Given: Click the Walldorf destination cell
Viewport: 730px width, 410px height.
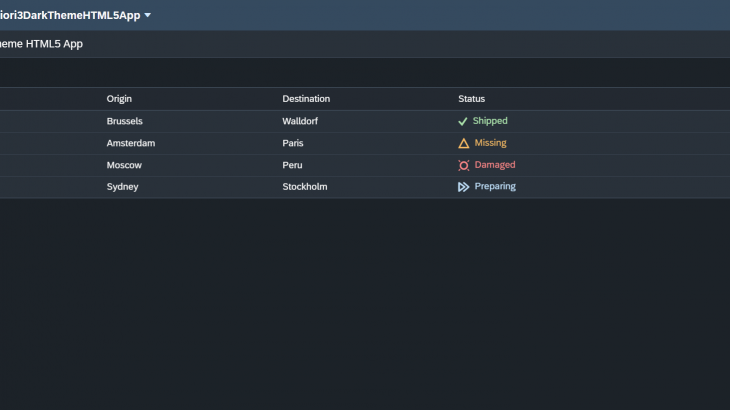Looking at the screenshot, I should click(x=302, y=121).
